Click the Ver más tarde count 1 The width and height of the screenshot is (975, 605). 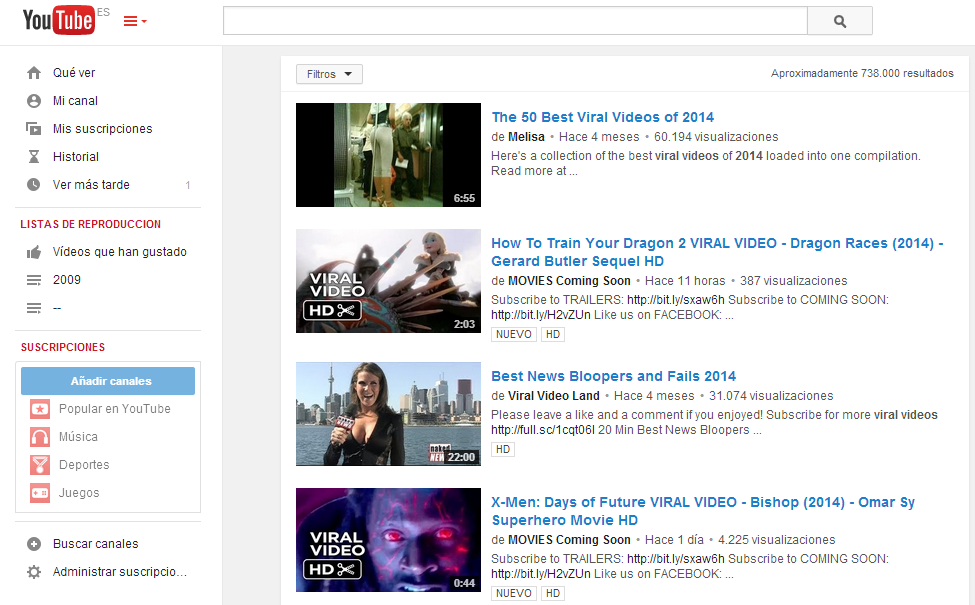(188, 185)
